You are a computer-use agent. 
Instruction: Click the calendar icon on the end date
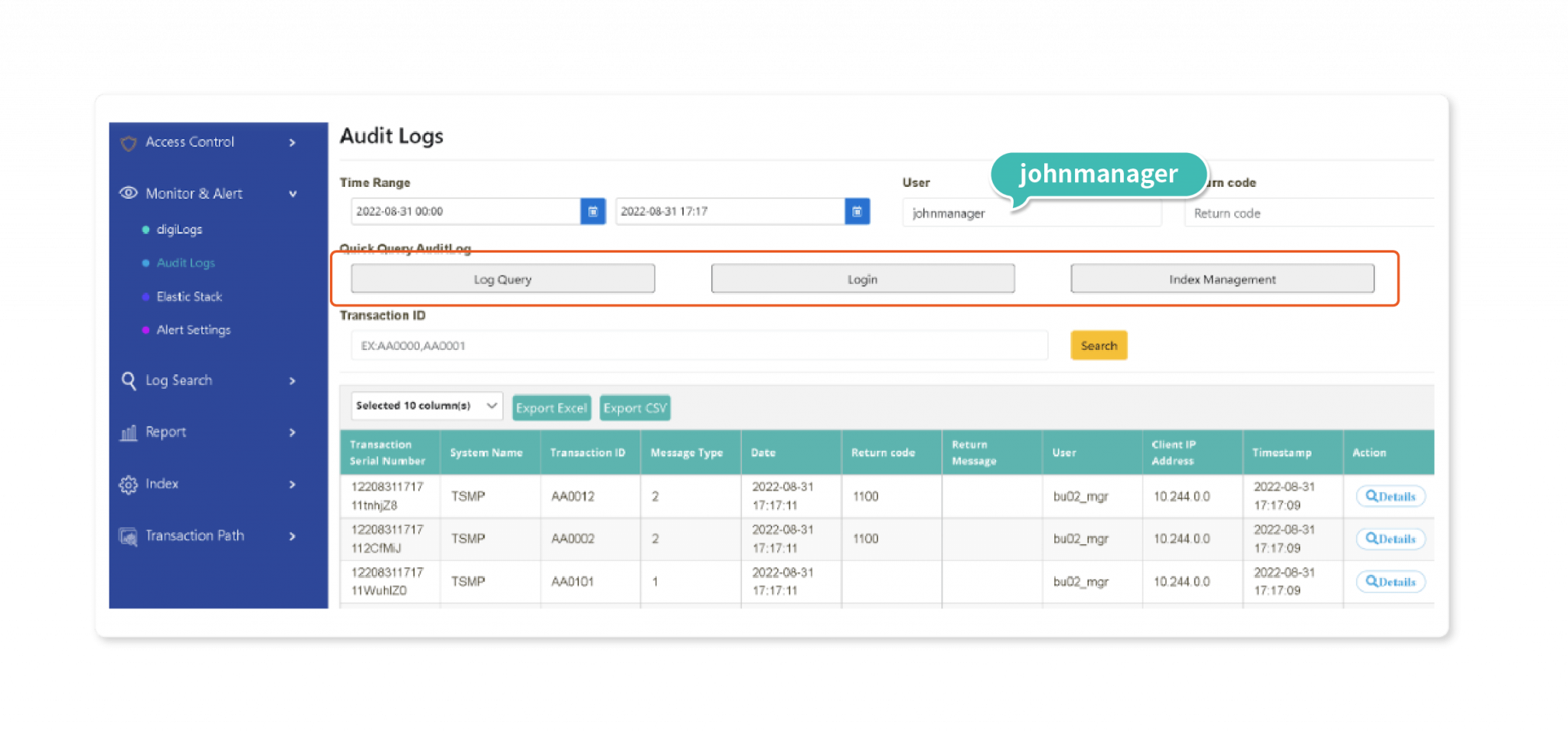point(857,211)
